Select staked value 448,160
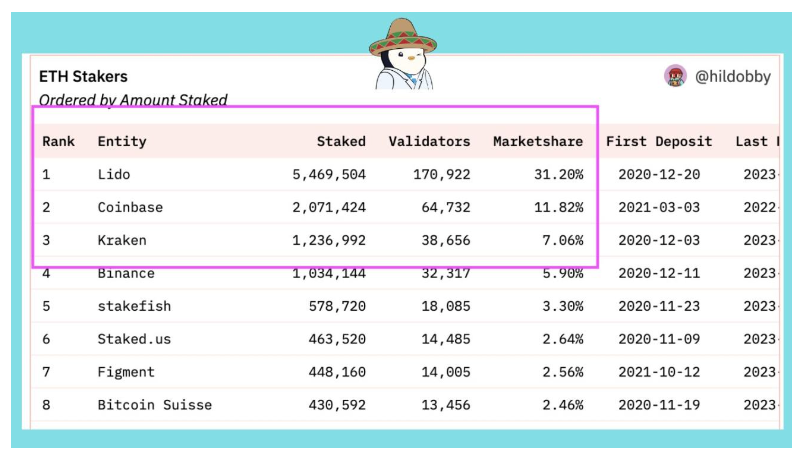Image resolution: width=799 pixels, height=453 pixels. (x=337, y=372)
